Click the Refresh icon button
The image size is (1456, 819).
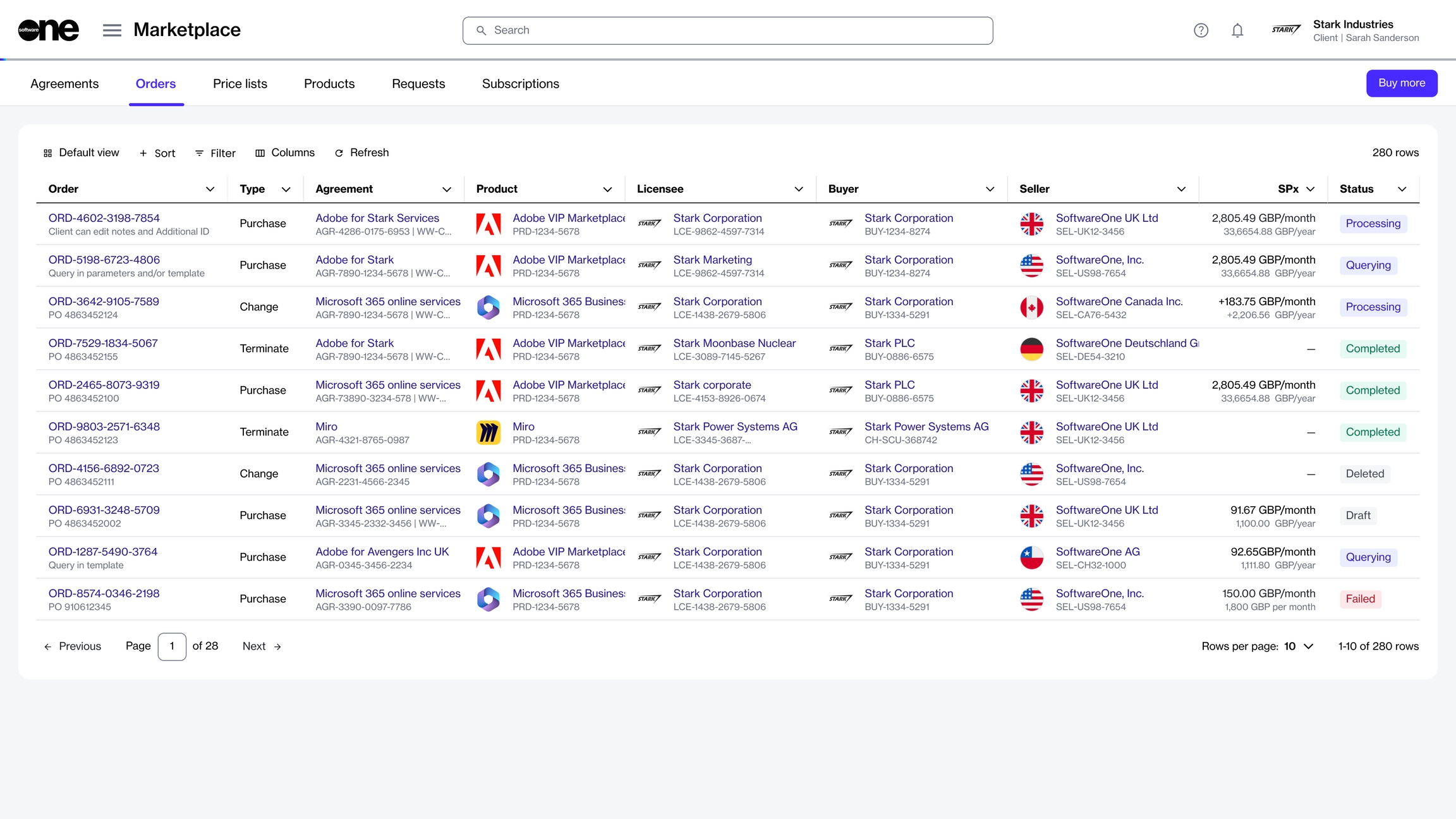[x=339, y=153]
